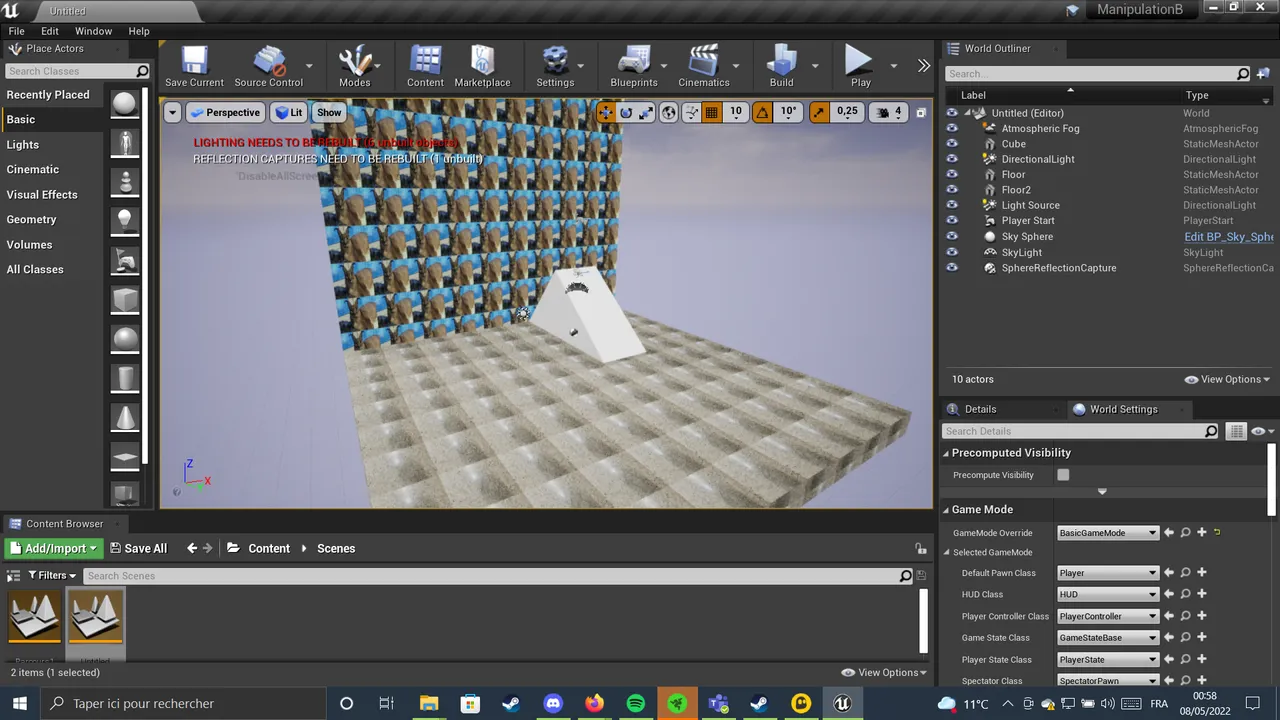Toggle visibility of DirectionalLight actor

point(951,159)
